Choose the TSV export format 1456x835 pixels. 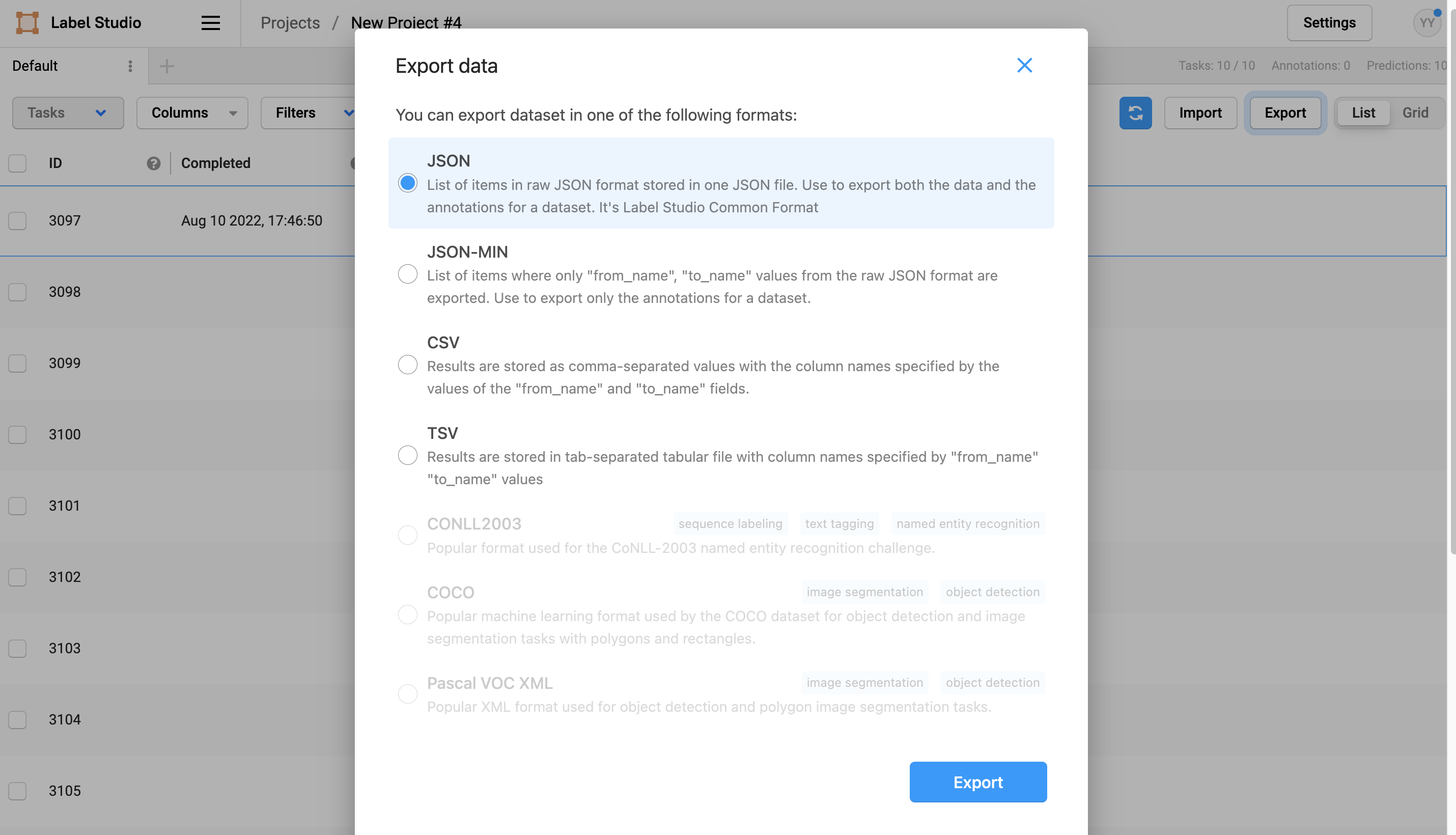[x=407, y=455]
